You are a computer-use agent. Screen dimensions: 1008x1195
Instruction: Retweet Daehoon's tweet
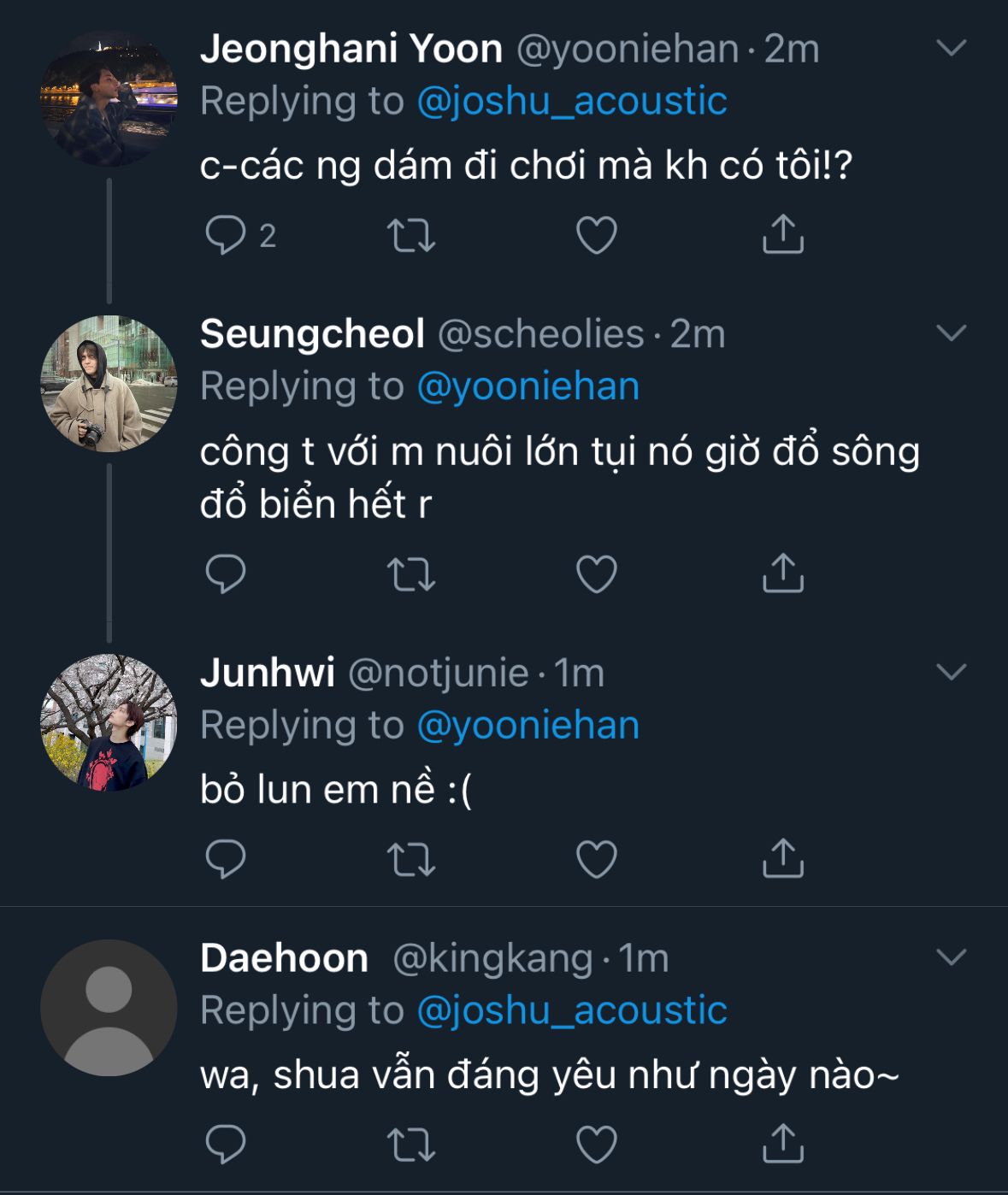(411, 1144)
